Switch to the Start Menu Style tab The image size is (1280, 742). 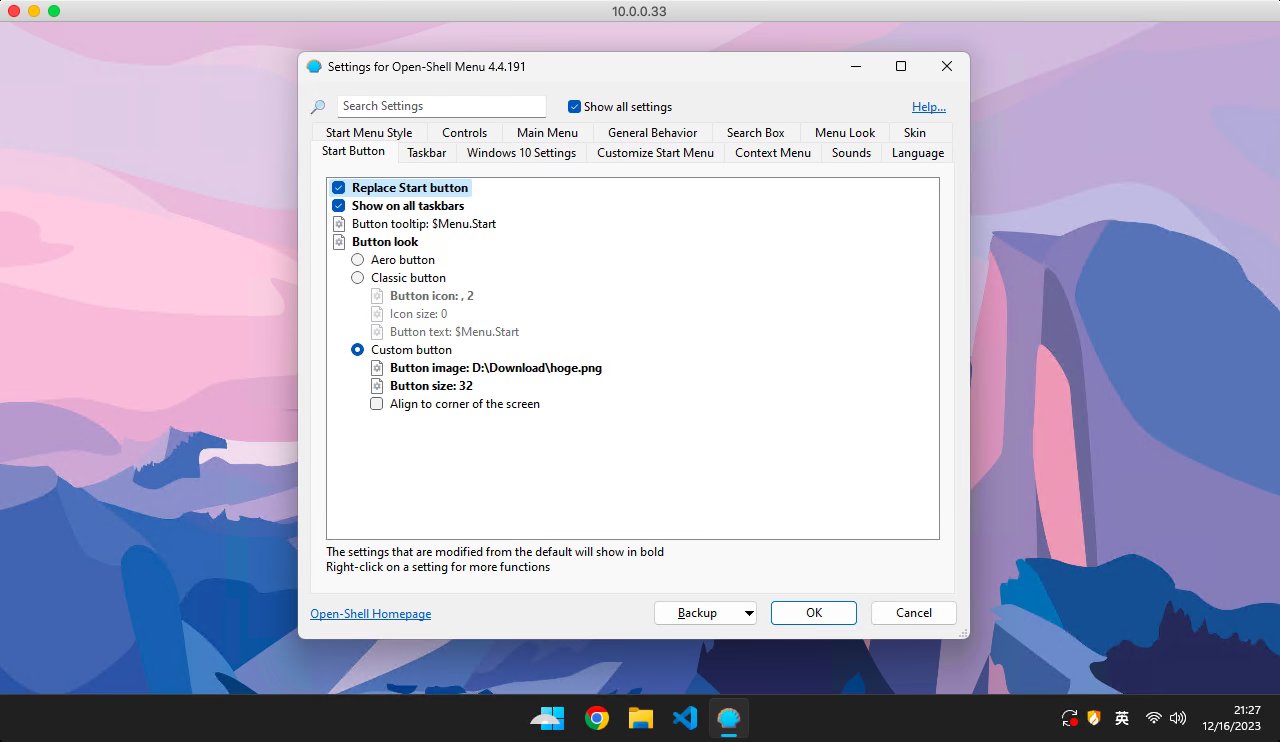click(369, 133)
